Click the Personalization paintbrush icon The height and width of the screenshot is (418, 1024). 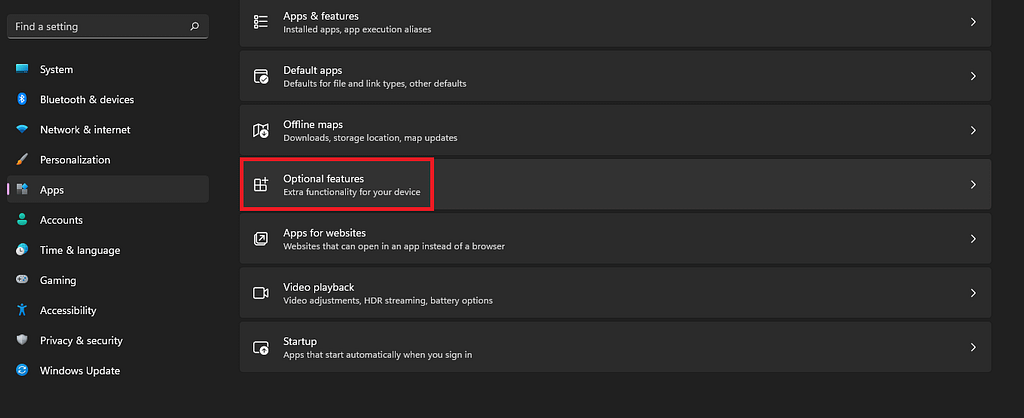22,159
